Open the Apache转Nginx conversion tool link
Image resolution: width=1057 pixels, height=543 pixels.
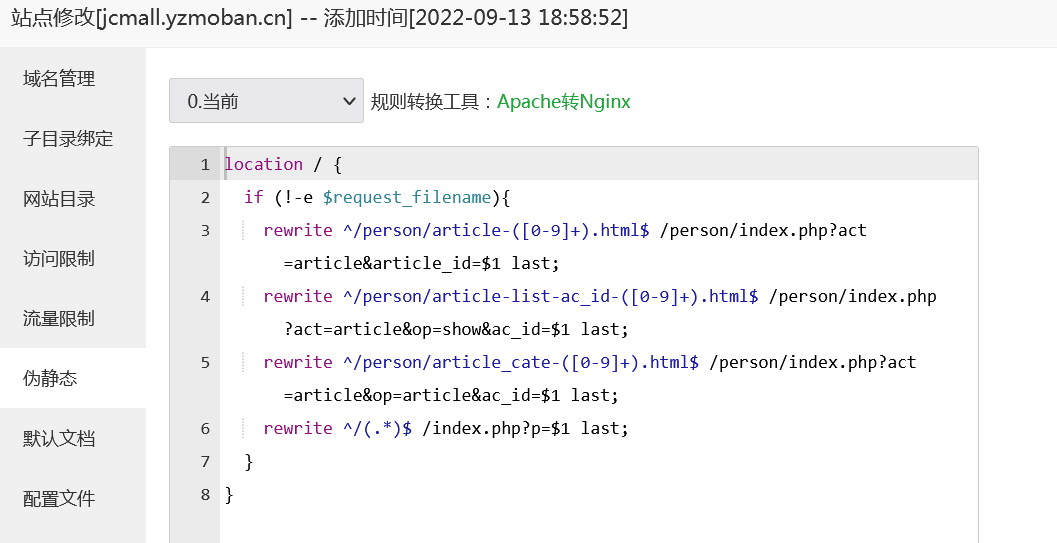[564, 102]
